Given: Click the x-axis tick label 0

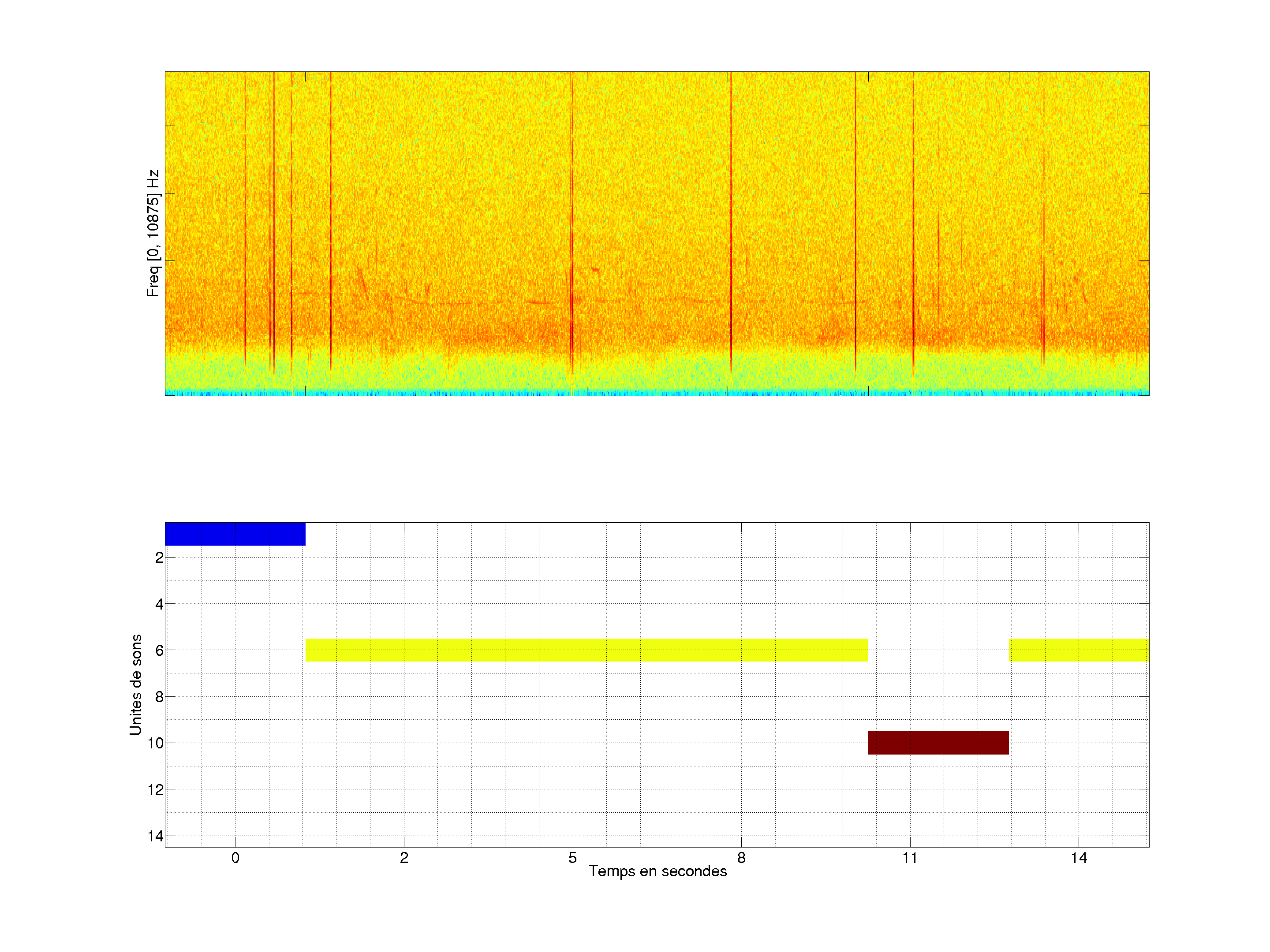Looking at the screenshot, I should (235, 858).
